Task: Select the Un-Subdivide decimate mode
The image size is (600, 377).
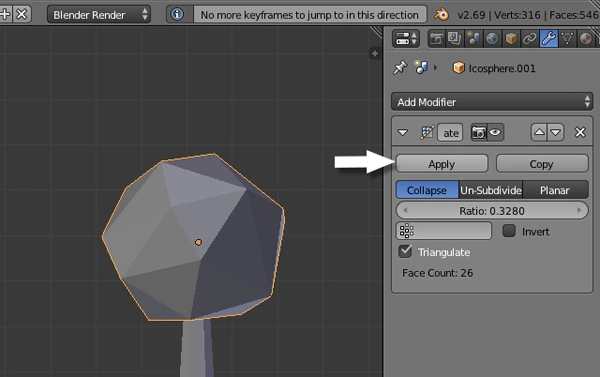Action: pos(491,190)
